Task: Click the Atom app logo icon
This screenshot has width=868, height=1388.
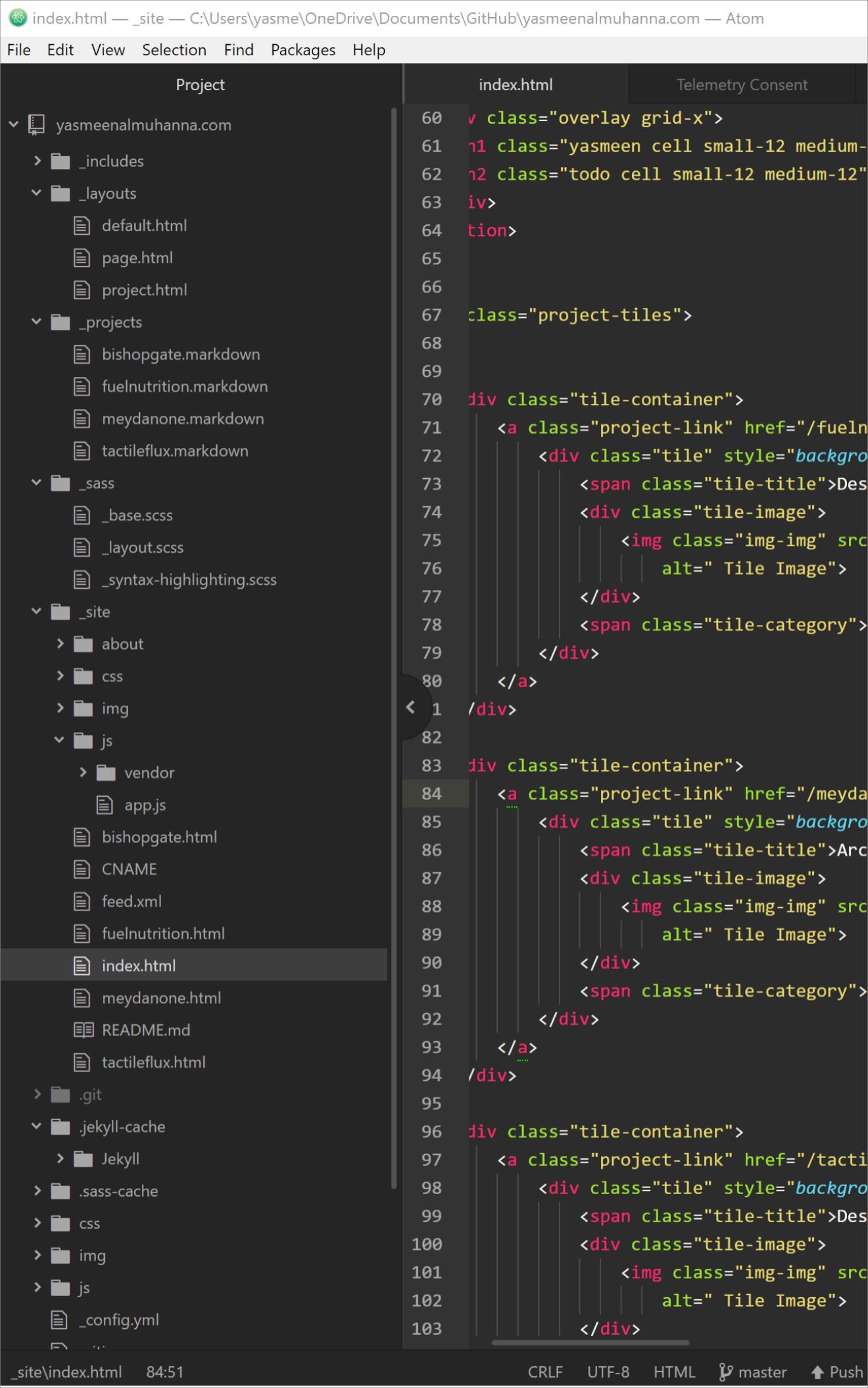Action: [17, 18]
